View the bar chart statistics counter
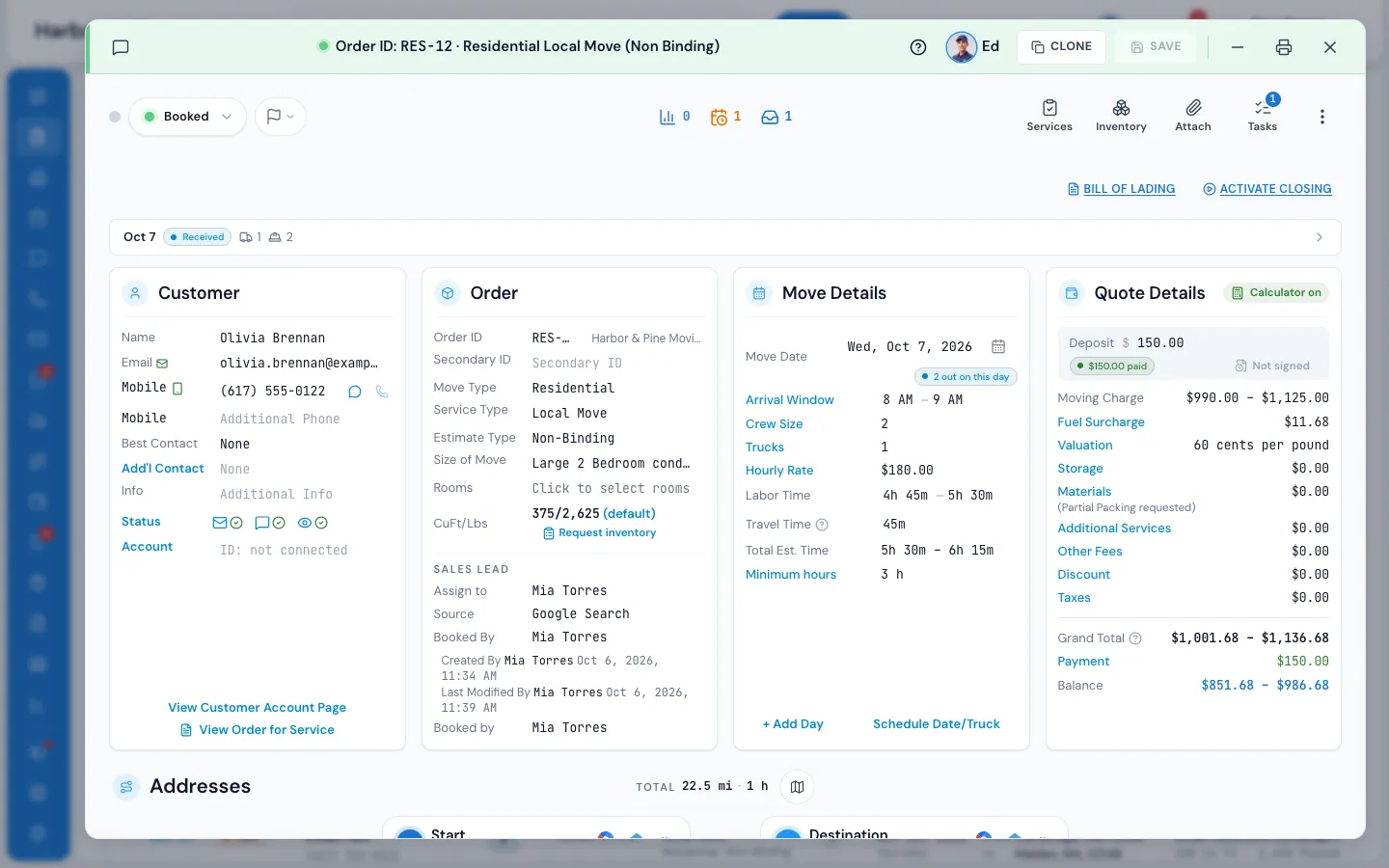The height and width of the screenshot is (868, 1389). 674,117
